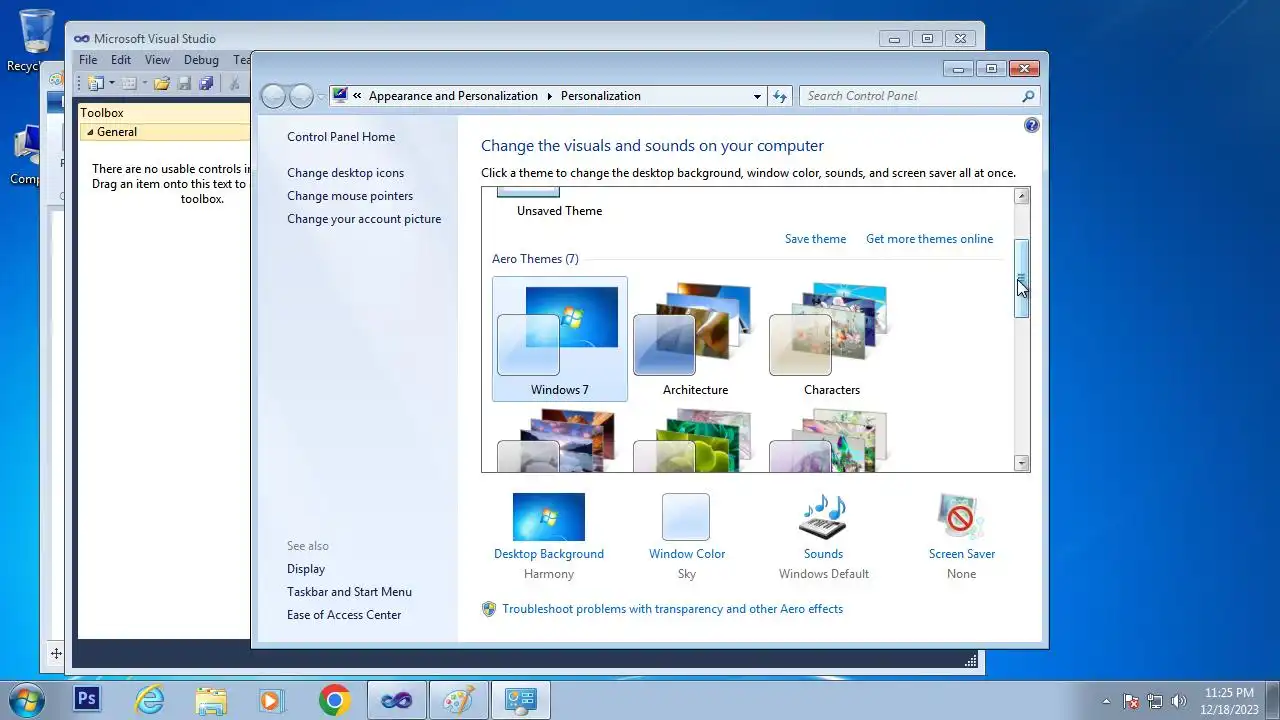Click the Refresh button beside address bar
This screenshot has width=1280, height=720.
click(x=780, y=96)
